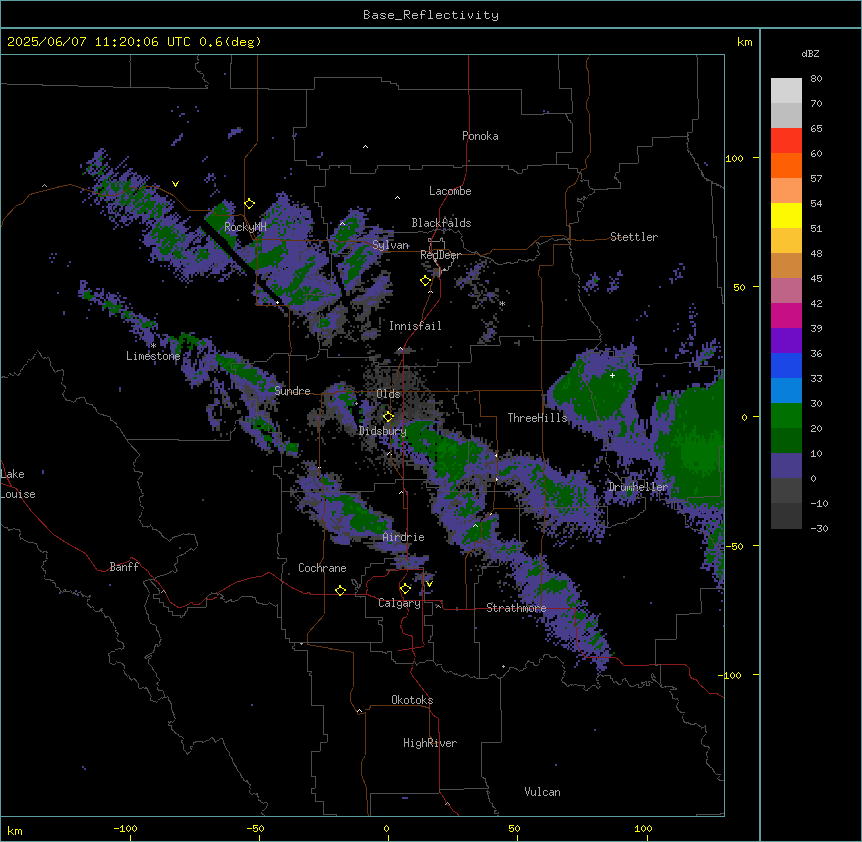The height and width of the screenshot is (842, 862).
Task: Click the Stettler city label
Action: 634,237
